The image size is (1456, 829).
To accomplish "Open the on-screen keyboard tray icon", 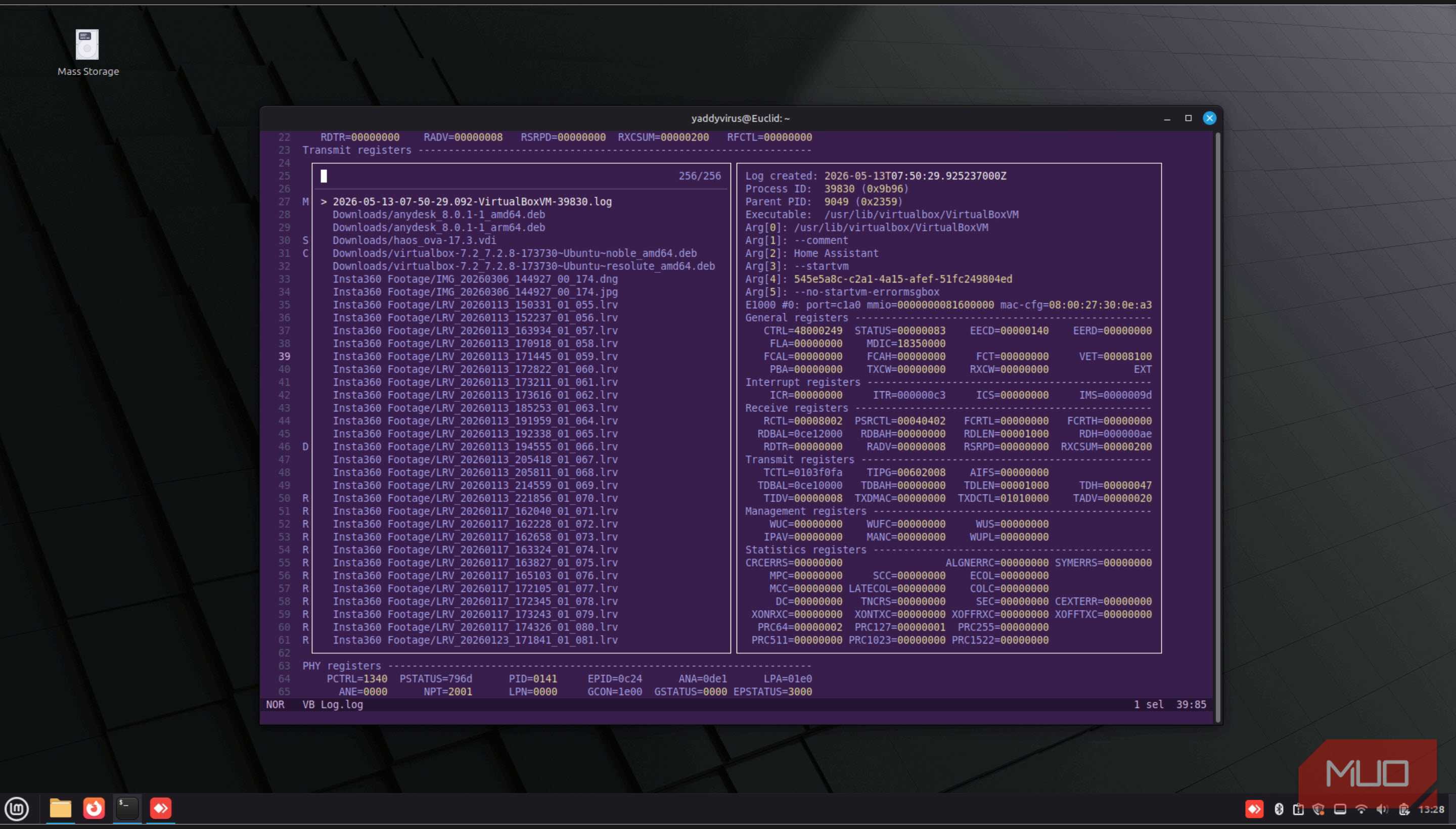I will click(1340, 809).
